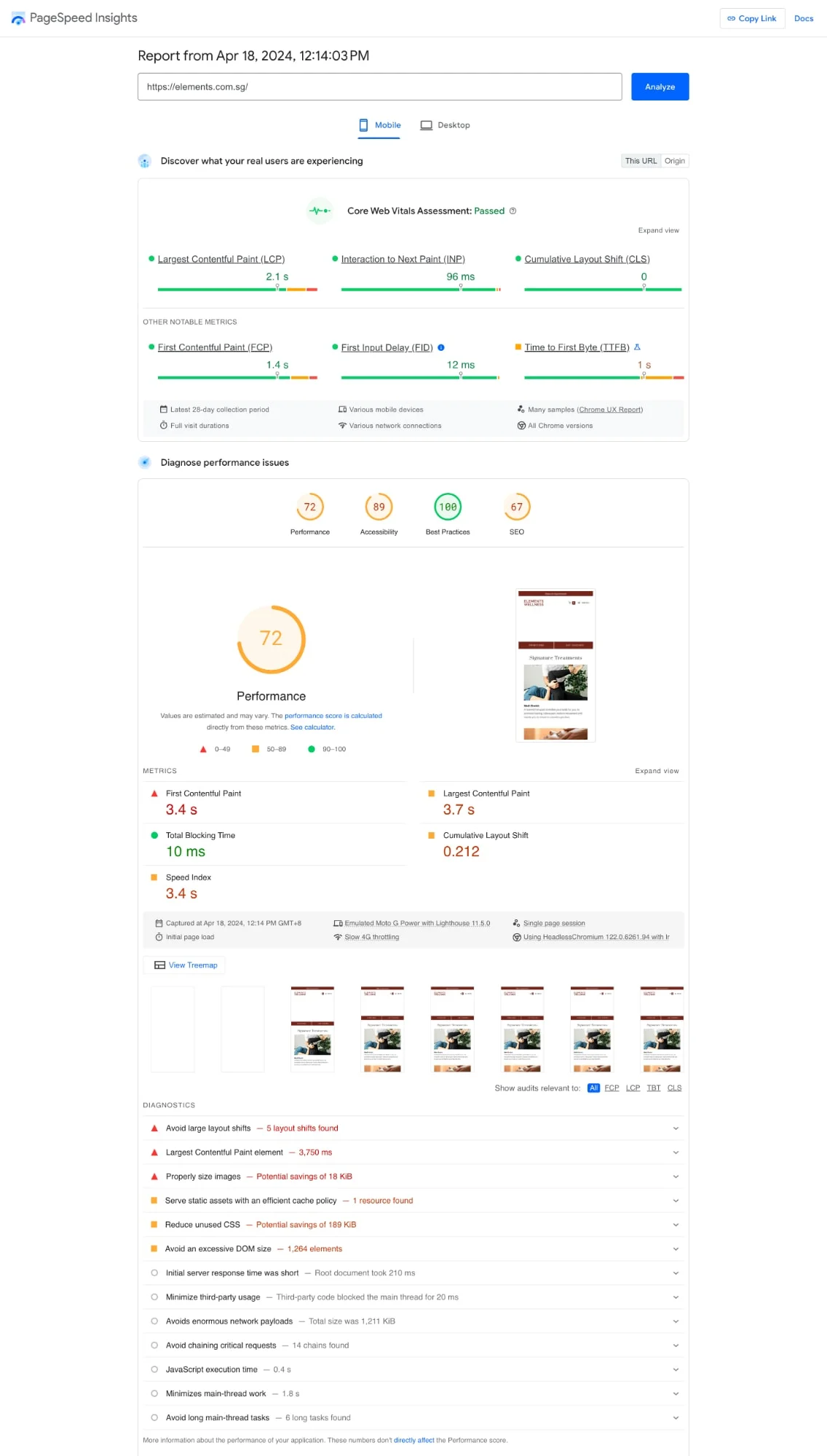Open First Contentful Paint (FCP) field link
Image resolution: width=827 pixels, height=1456 pixels.
[215, 347]
